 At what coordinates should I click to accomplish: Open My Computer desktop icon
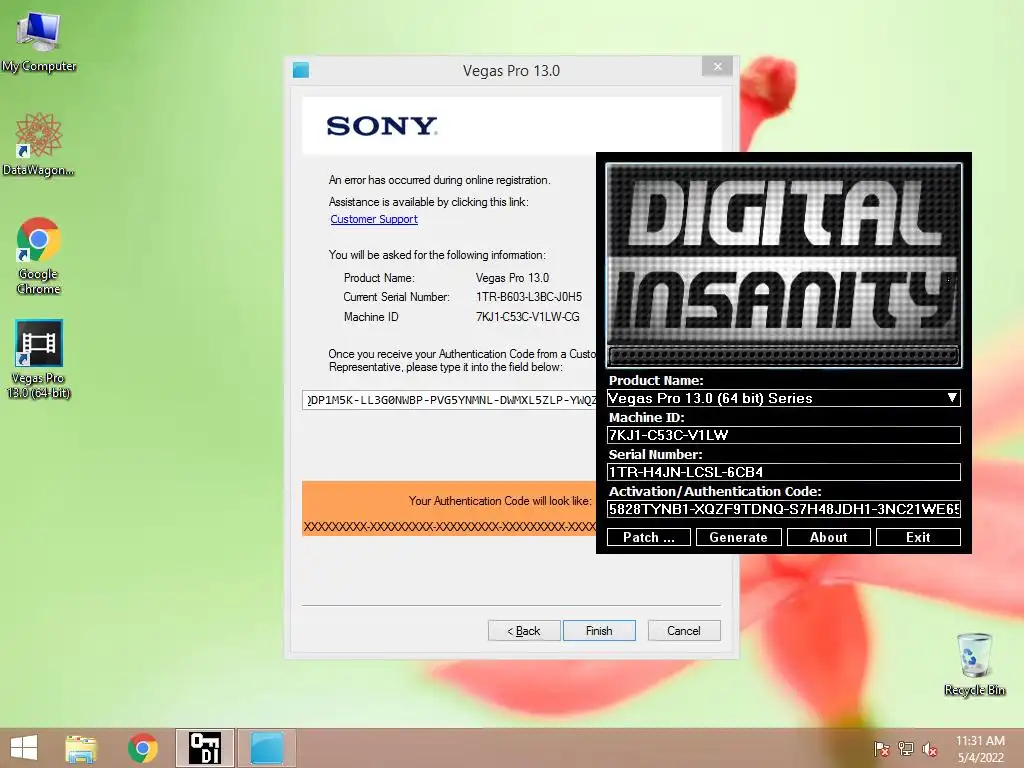(39, 41)
